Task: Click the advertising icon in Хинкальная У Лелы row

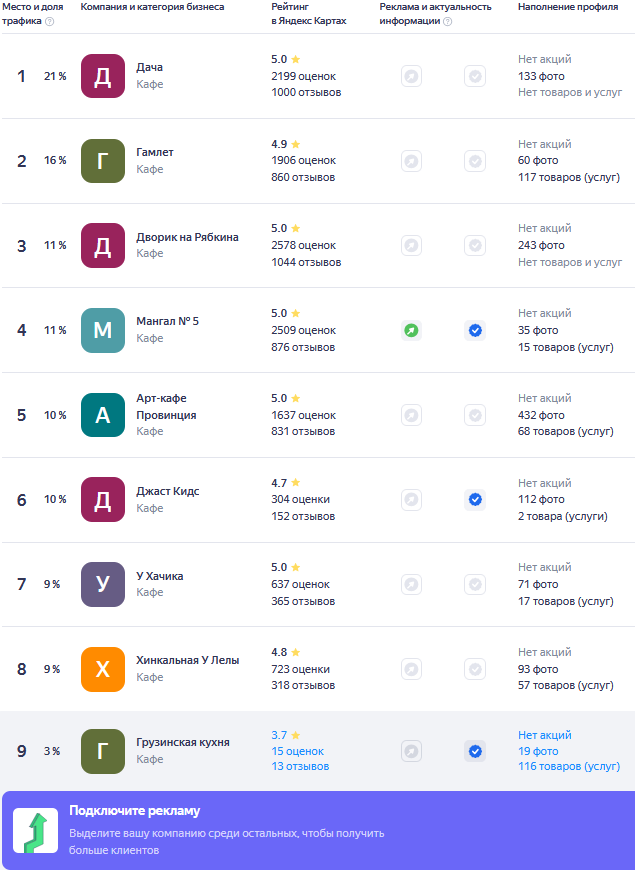Action: [411, 669]
